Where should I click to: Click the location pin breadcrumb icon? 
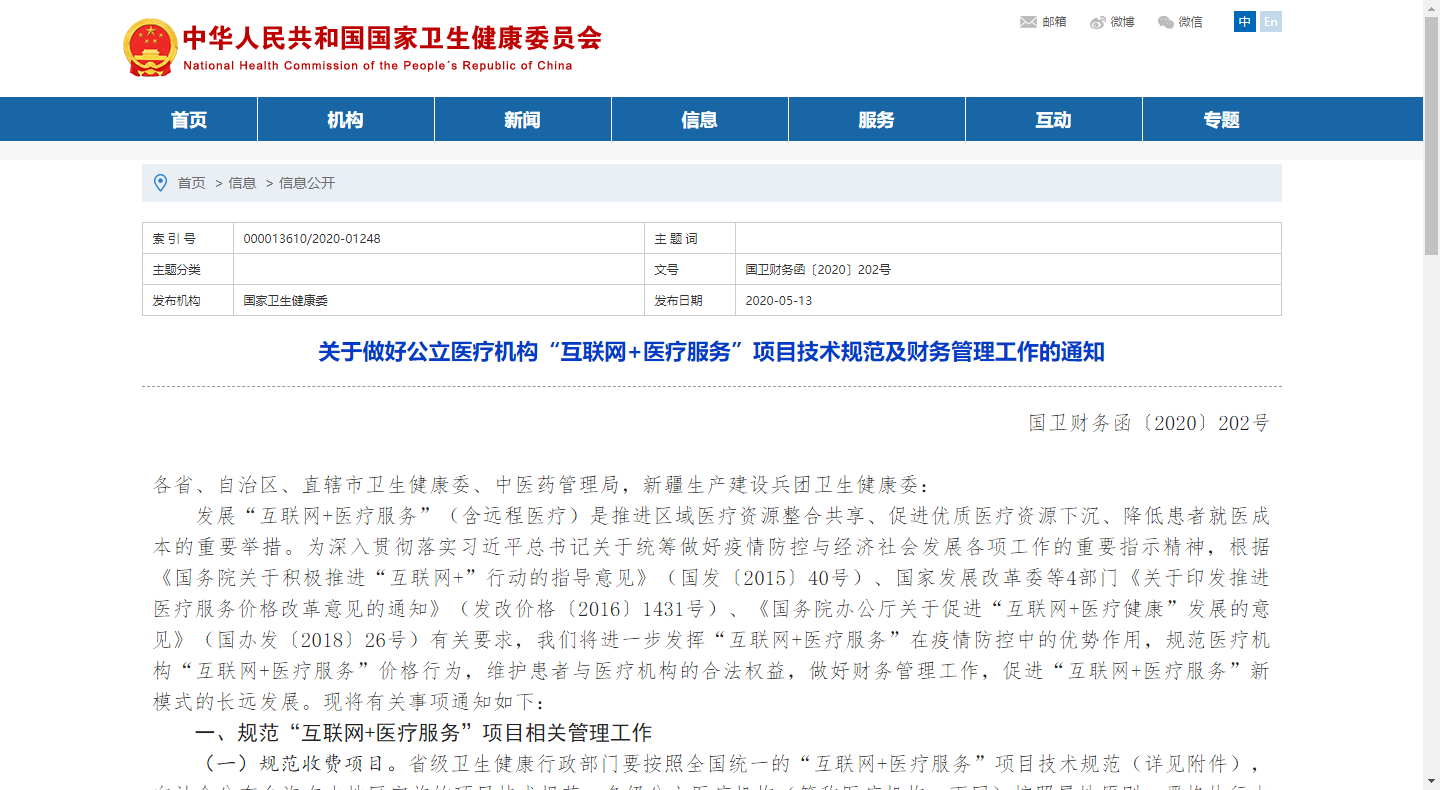[x=160, y=183]
